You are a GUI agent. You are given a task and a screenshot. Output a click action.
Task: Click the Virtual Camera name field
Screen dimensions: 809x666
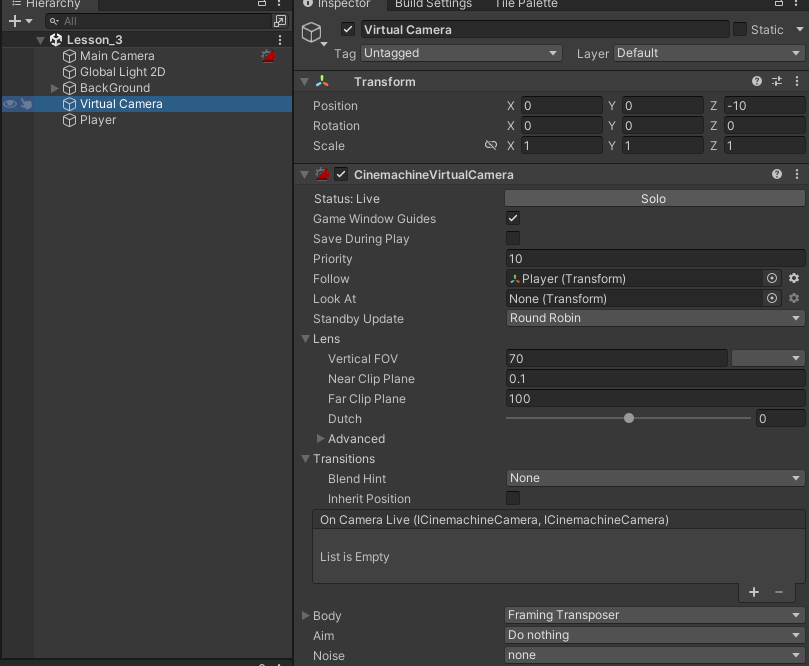pyautogui.click(x=545, y=29)
